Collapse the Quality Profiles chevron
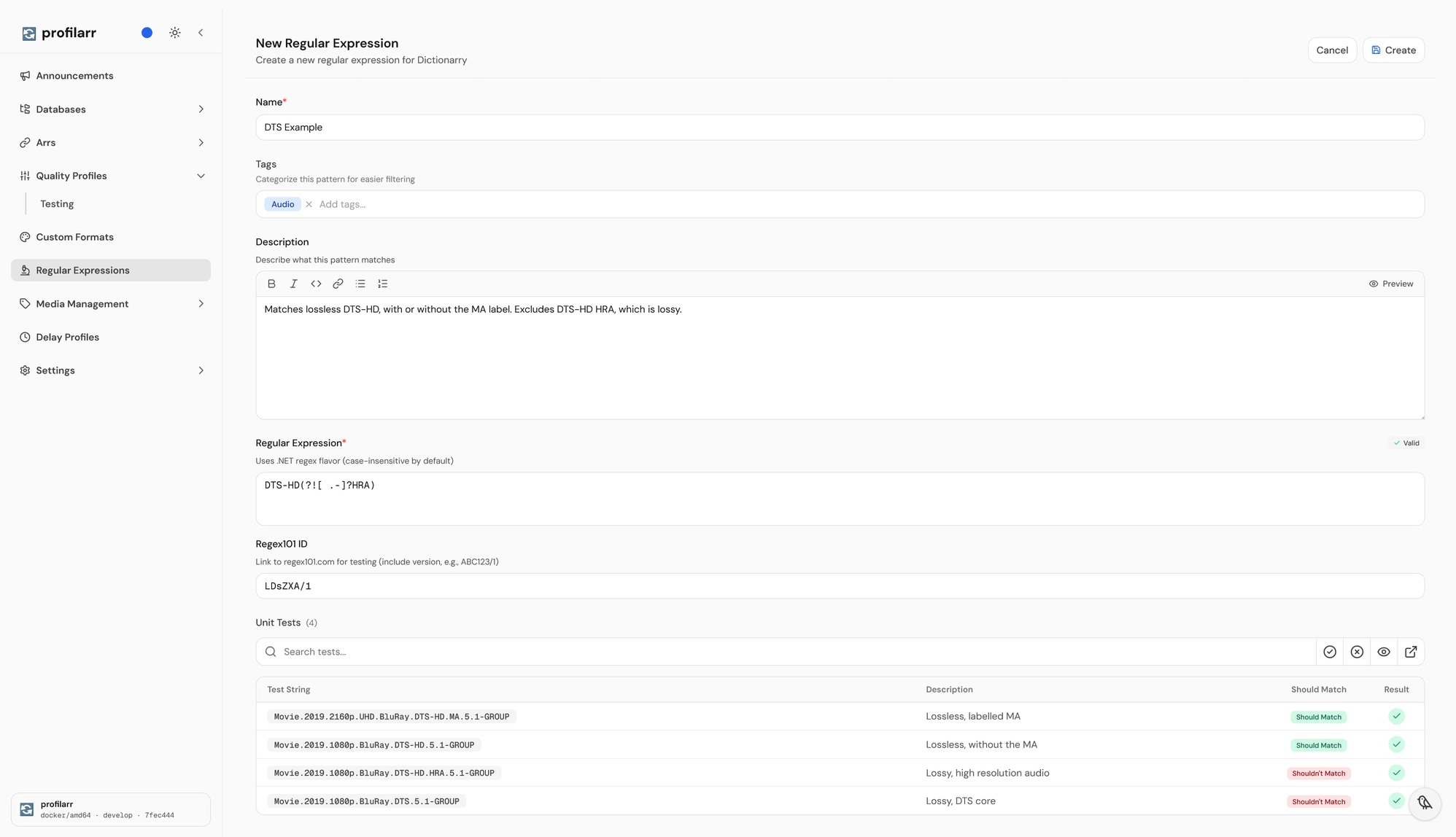The width and height of the screenshot is (1456, 837). (x=201, y=176)
